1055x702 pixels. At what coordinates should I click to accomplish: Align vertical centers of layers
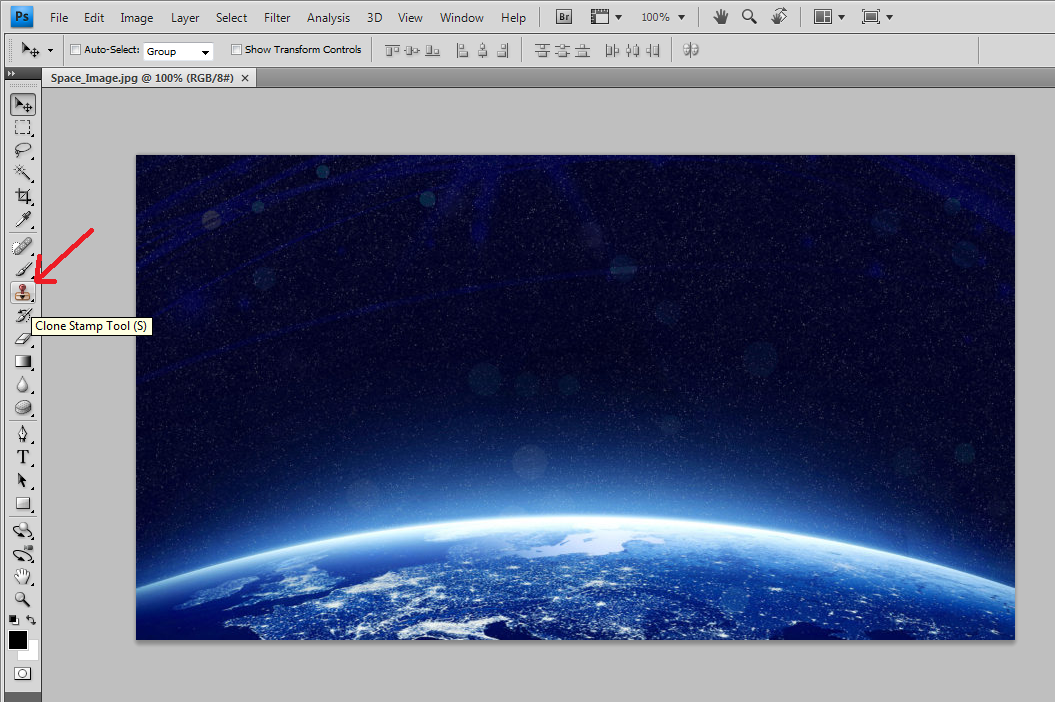click(x=412, y=50)
